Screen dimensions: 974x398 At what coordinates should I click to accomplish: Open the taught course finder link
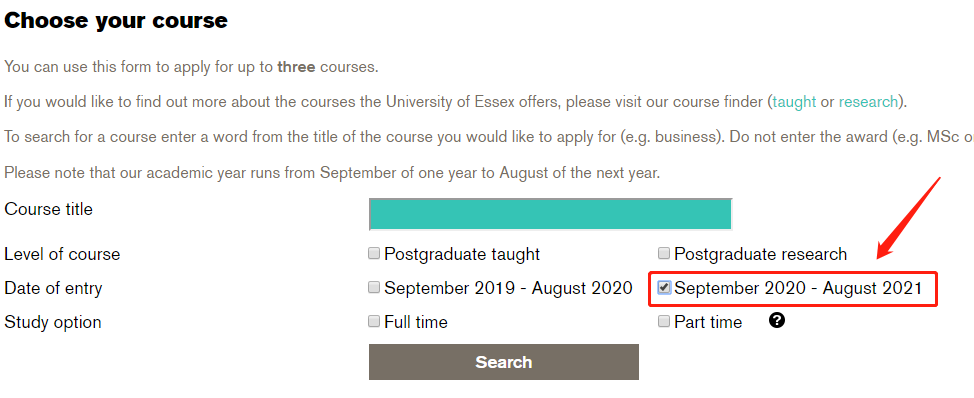point(794,102)
